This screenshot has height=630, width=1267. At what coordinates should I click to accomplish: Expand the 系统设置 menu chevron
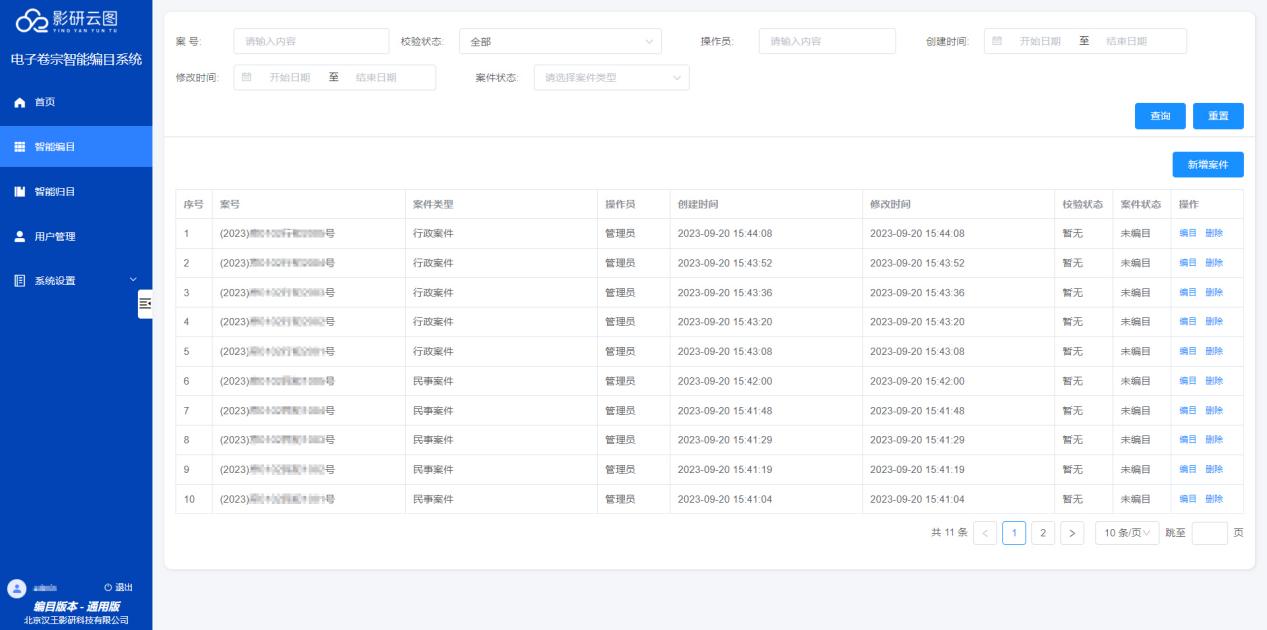coord(133,281)
